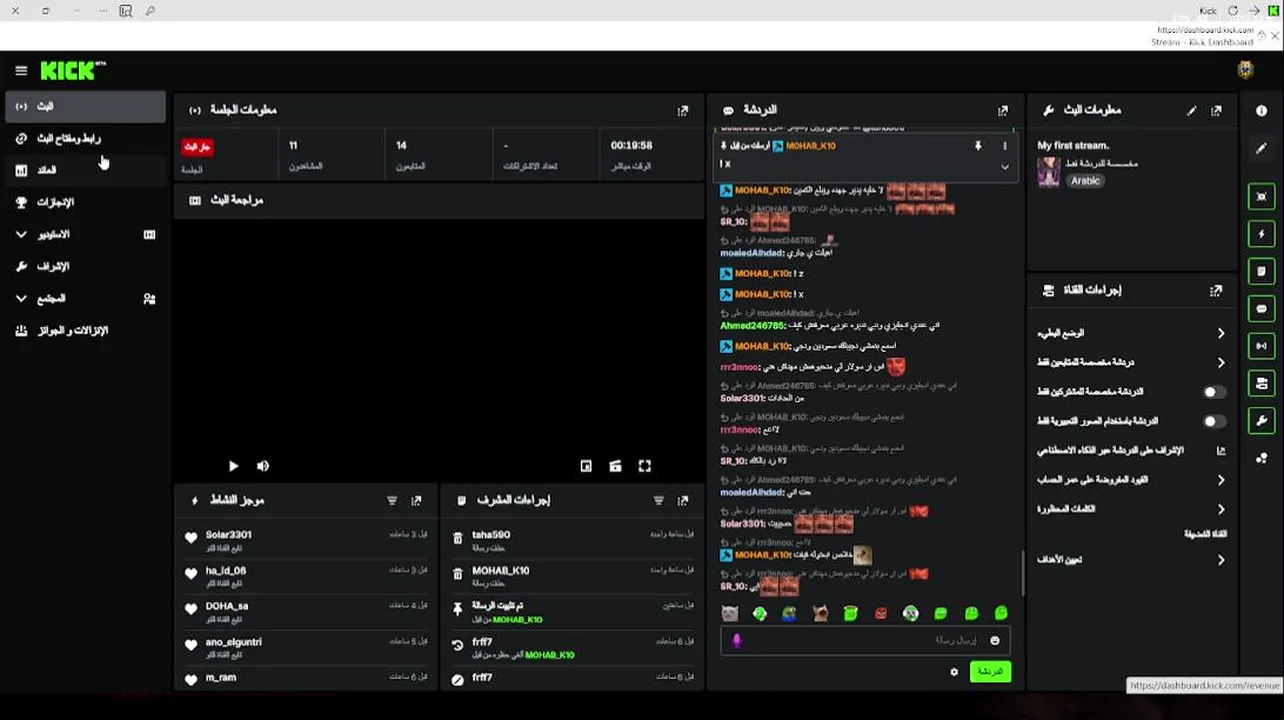Pop out the session info (معلومات الجلسة) panel
The image size is (1284, 720).
[x=683, y=111]
